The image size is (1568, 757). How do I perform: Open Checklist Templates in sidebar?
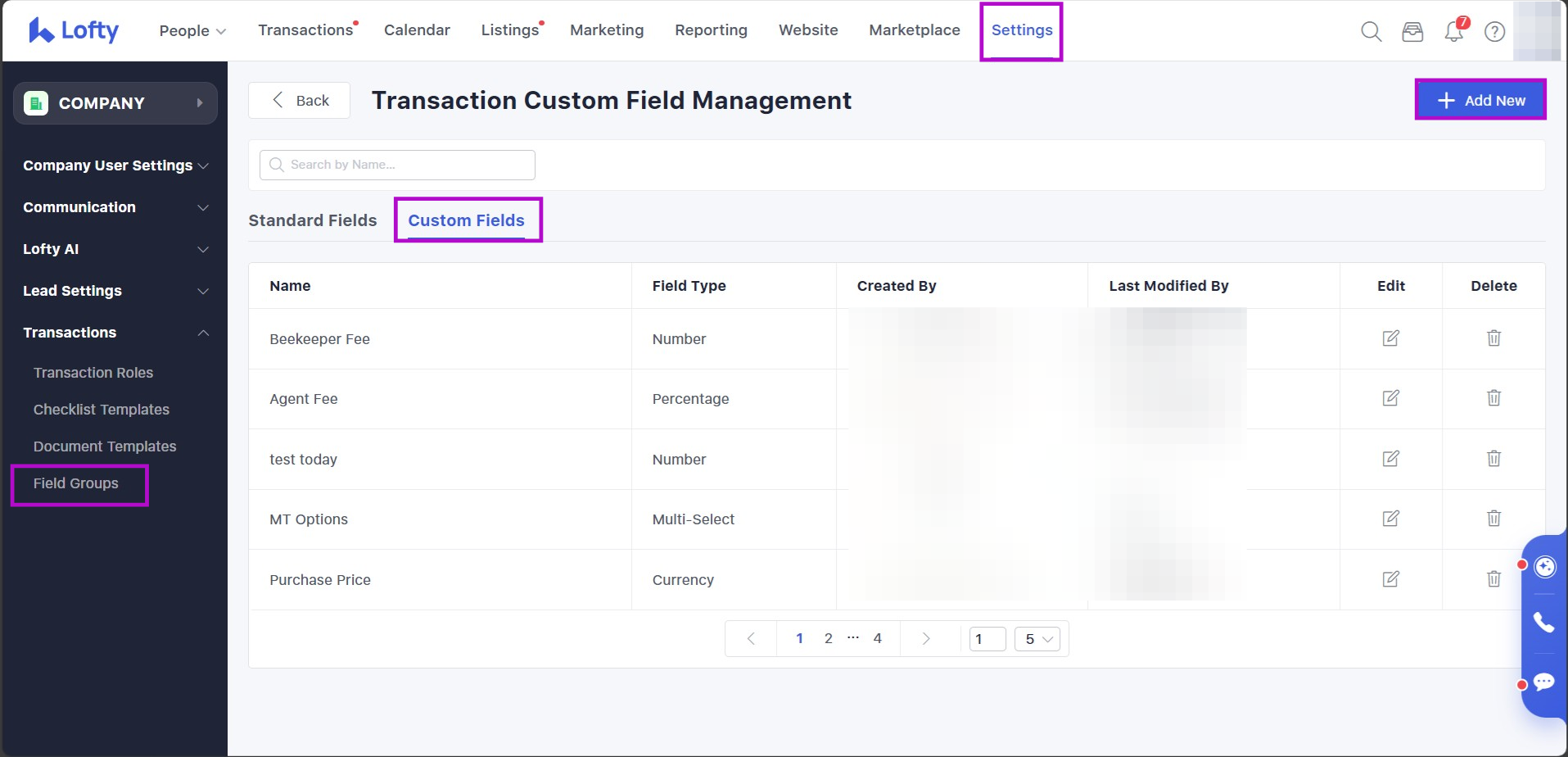102,410
